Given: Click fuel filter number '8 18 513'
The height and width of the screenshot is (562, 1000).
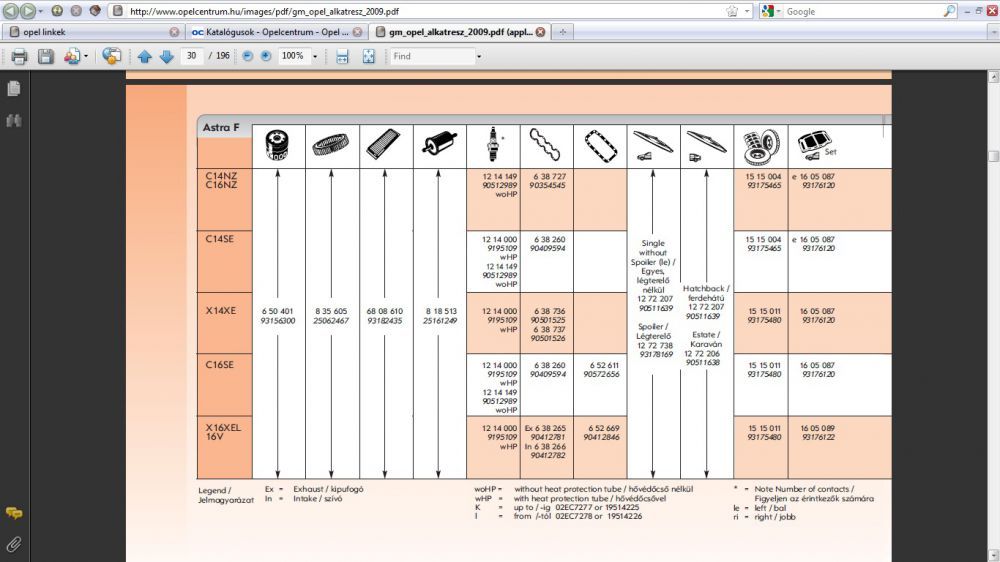Looking at the screenshot, I should point(441,311).
